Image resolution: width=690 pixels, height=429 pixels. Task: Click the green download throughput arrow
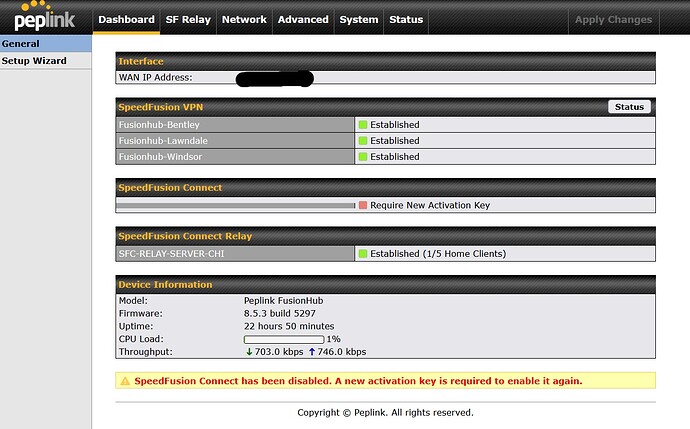coord(248,352)
